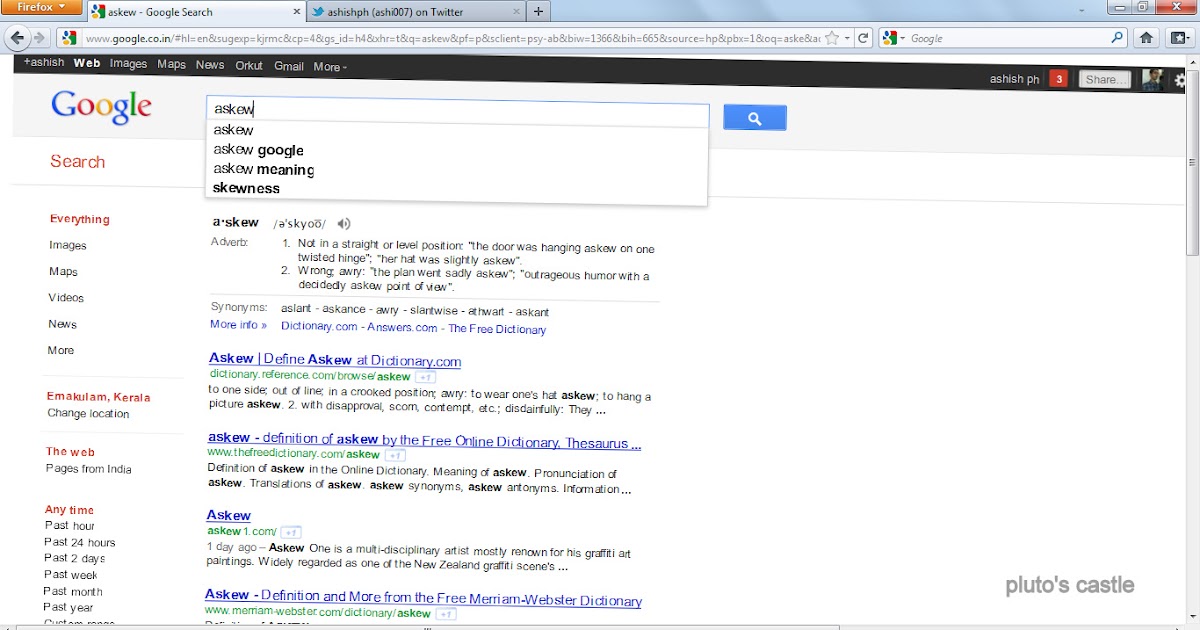Click the blue Google search button

[755, 118]
